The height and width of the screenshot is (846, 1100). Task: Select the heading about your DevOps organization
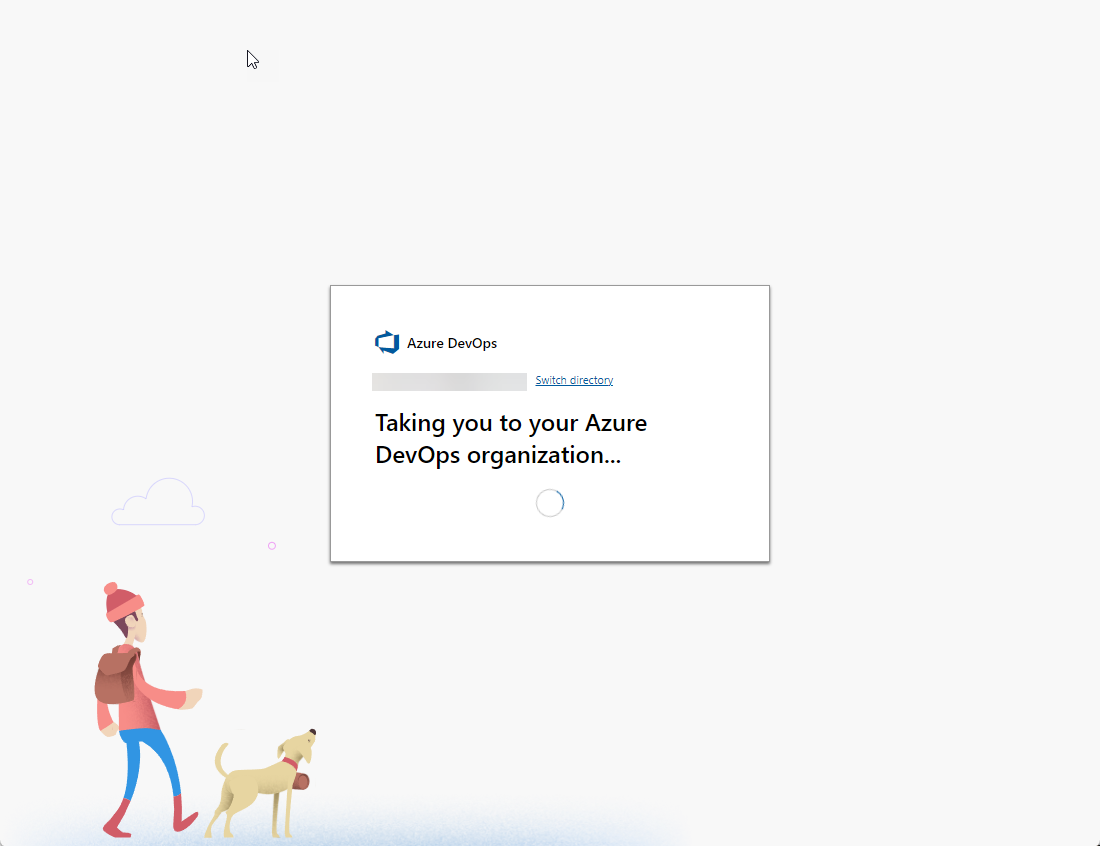(x=510, y=438)
